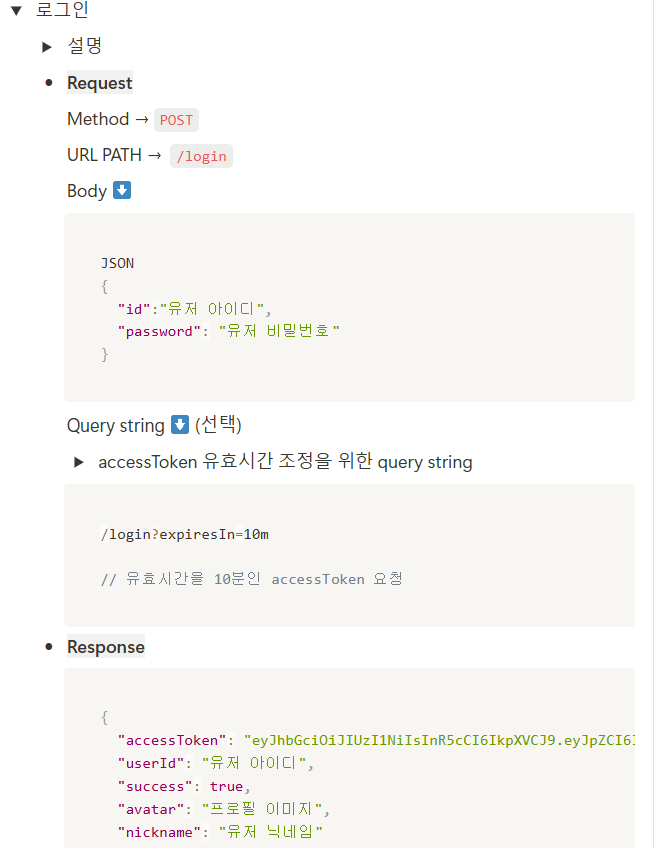
Task: Click the down-arrow emoji beside Body
Action: point(122,190)
